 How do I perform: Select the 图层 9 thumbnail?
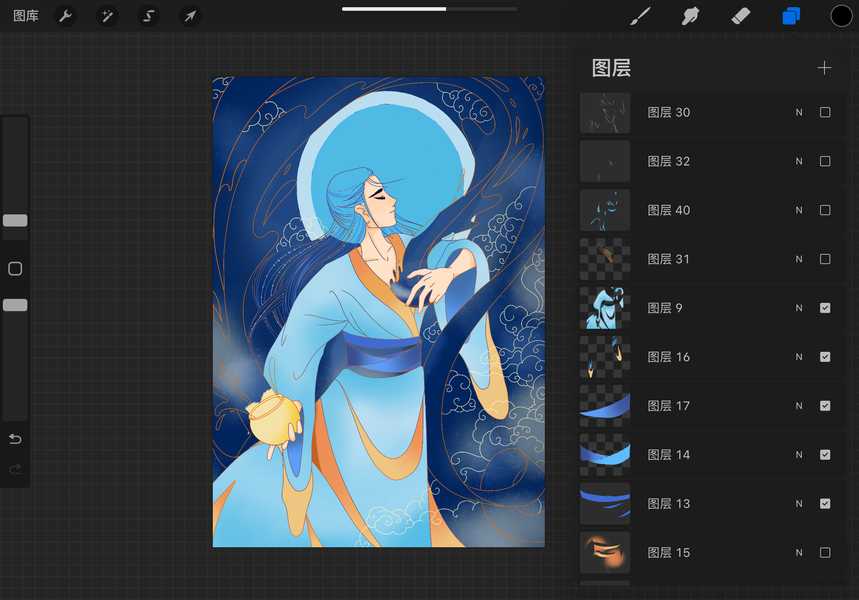coord(605,308)
